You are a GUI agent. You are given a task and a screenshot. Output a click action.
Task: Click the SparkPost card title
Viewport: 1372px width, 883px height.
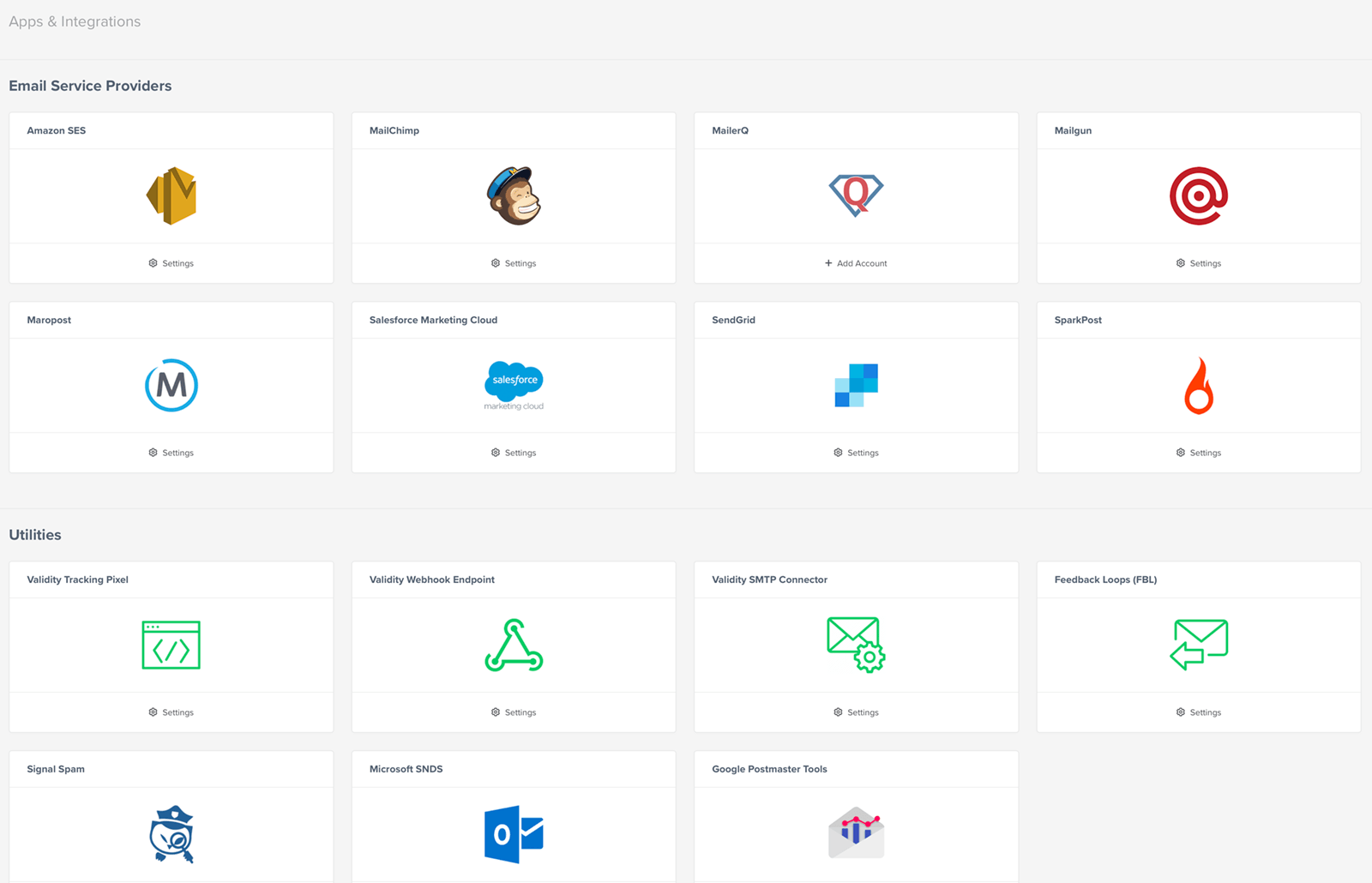1078,320
